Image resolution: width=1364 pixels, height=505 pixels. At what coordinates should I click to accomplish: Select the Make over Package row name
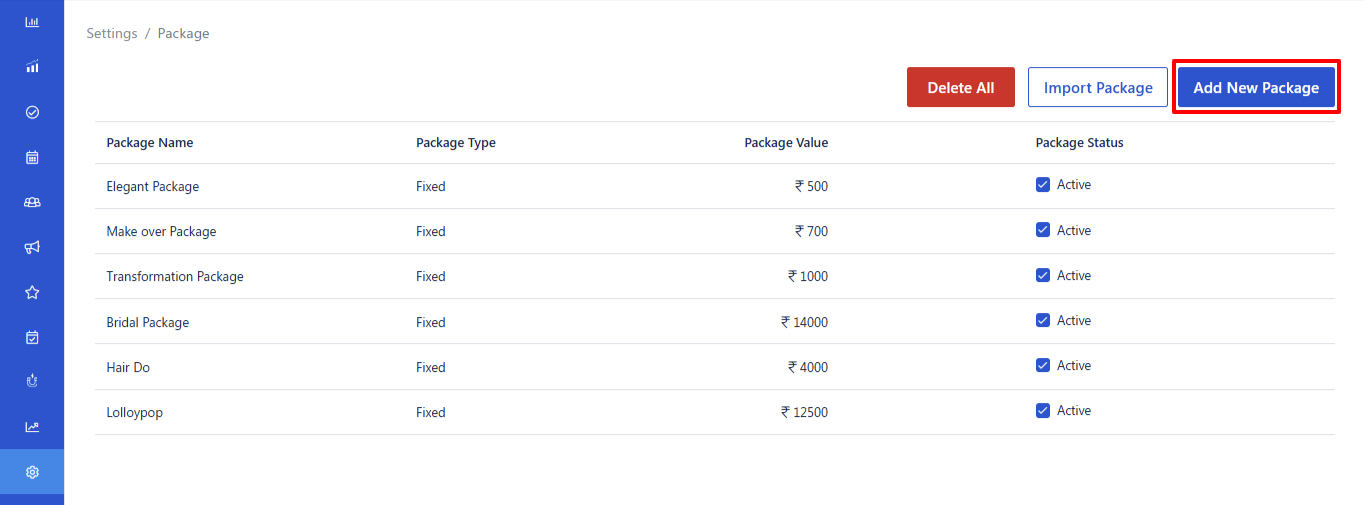tap(161, 232)
